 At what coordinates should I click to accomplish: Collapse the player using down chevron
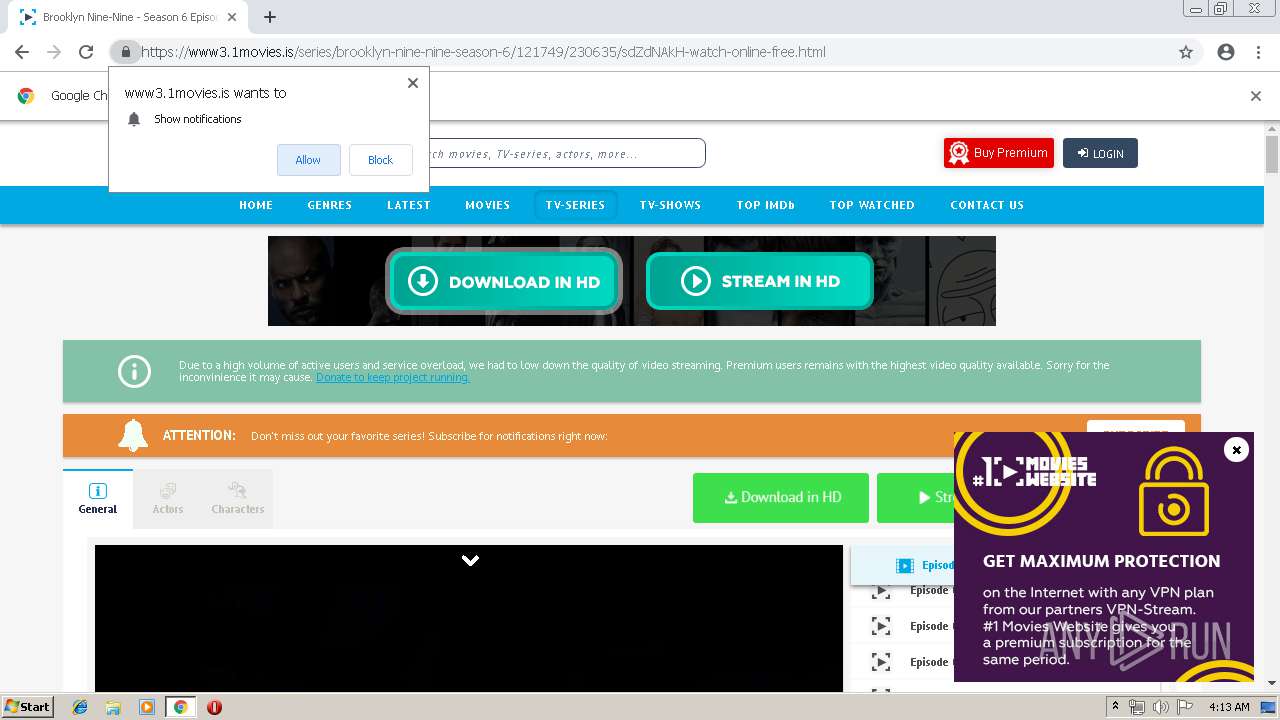(x=470, y=561)
